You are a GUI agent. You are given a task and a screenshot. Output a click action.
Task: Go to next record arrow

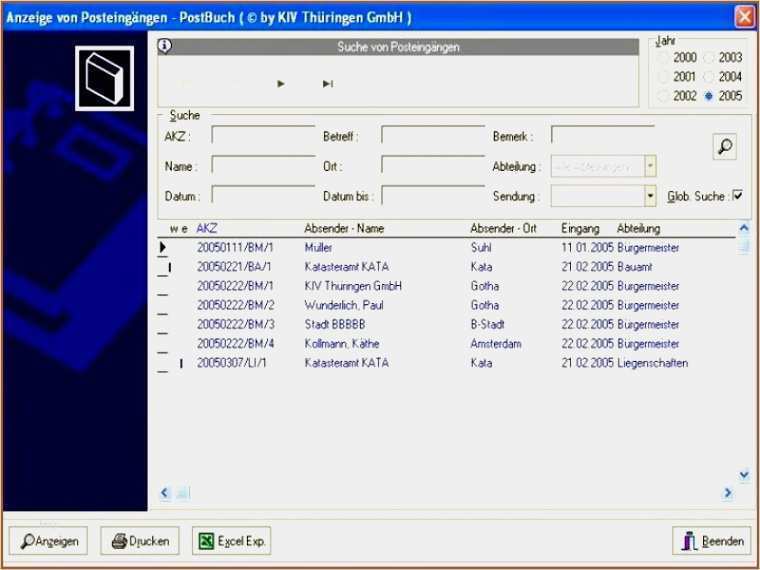281,84
